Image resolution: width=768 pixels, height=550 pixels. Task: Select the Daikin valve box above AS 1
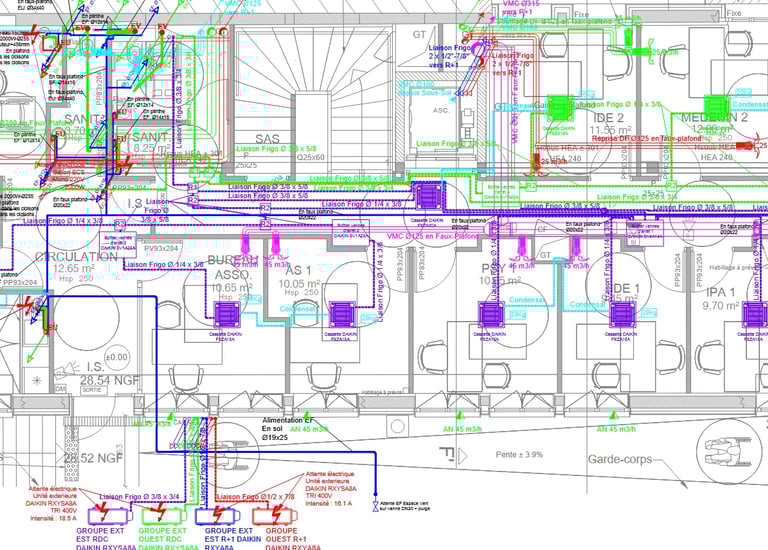coord(351,231)
